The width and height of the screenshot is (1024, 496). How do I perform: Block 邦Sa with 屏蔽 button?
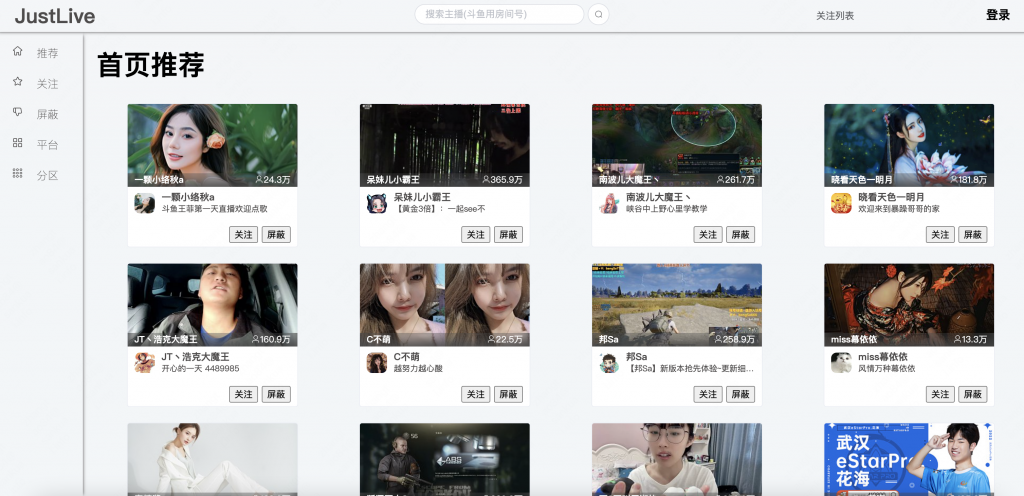pos(741,394)
